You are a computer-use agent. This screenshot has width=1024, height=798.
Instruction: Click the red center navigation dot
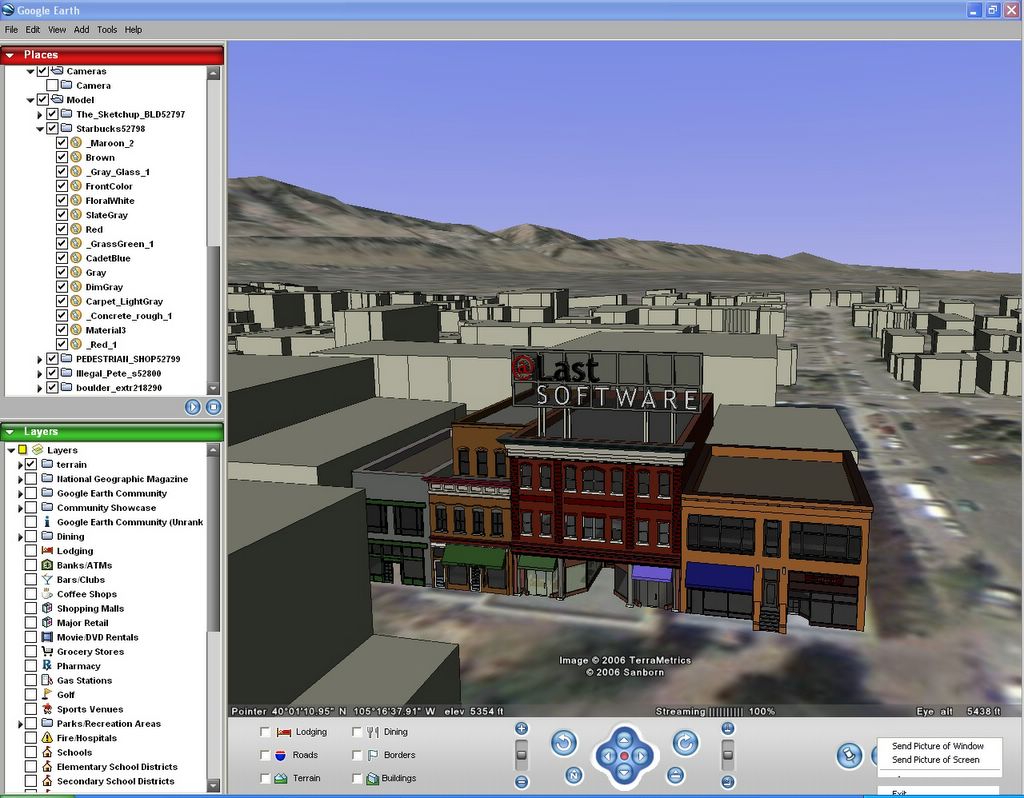coord(624,756)
